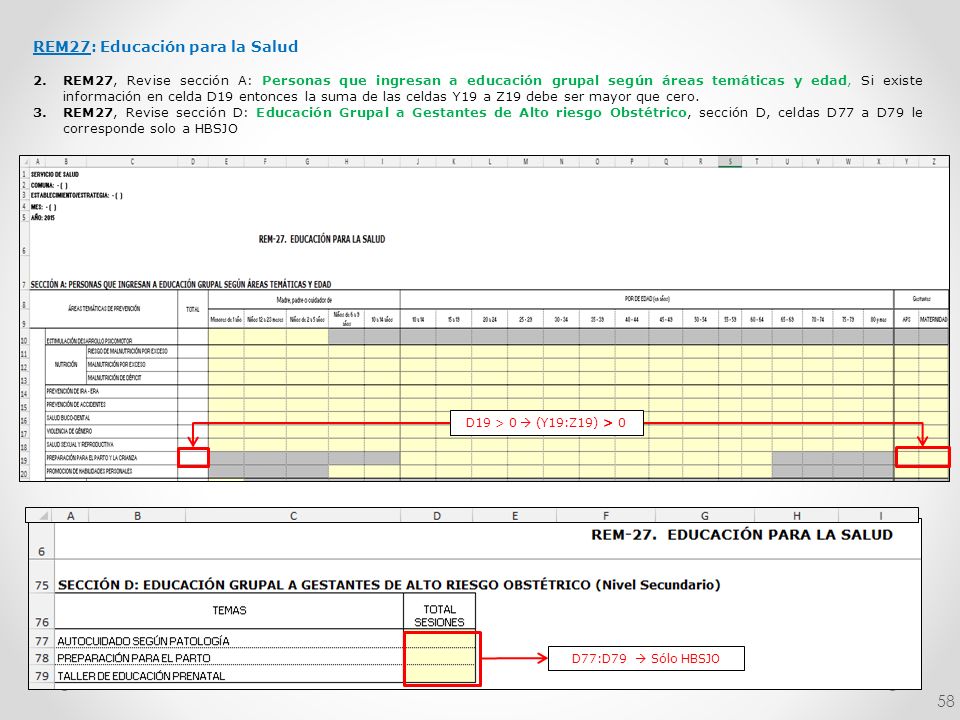
Task: Click the highlighted column S header in Sección A sheet
Action: tap(730, 162)
